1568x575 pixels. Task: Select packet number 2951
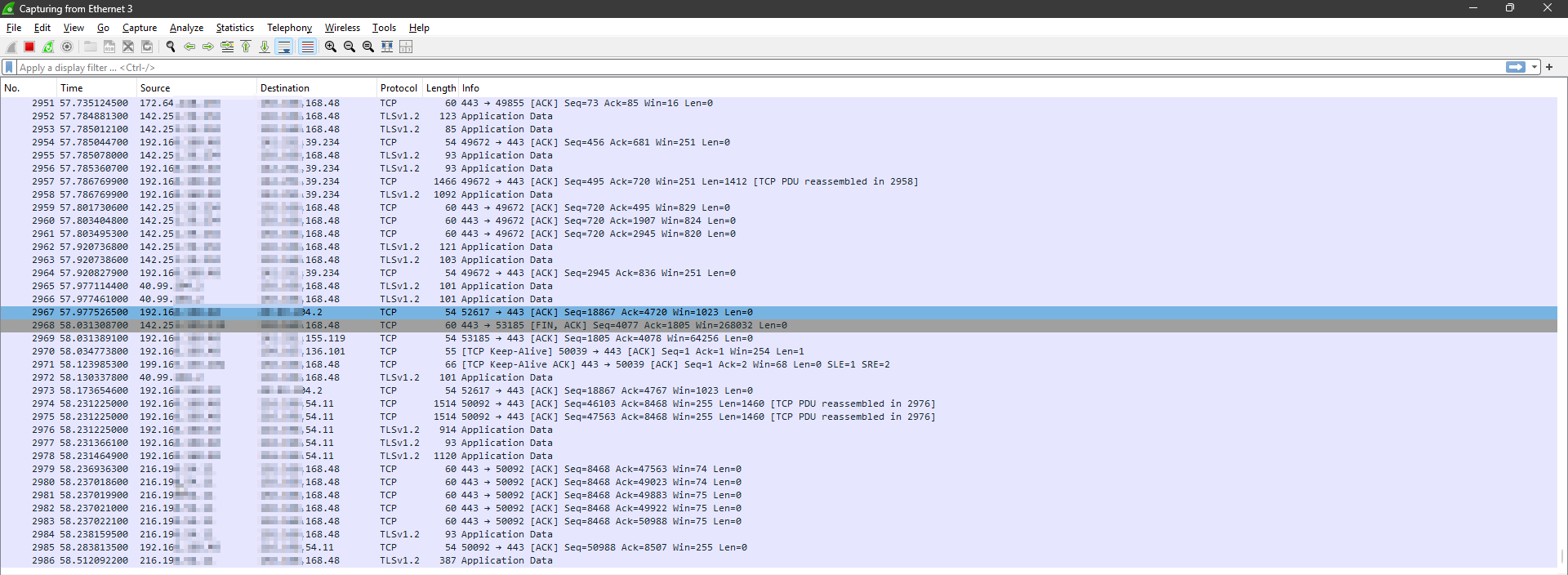pos(779,103)
